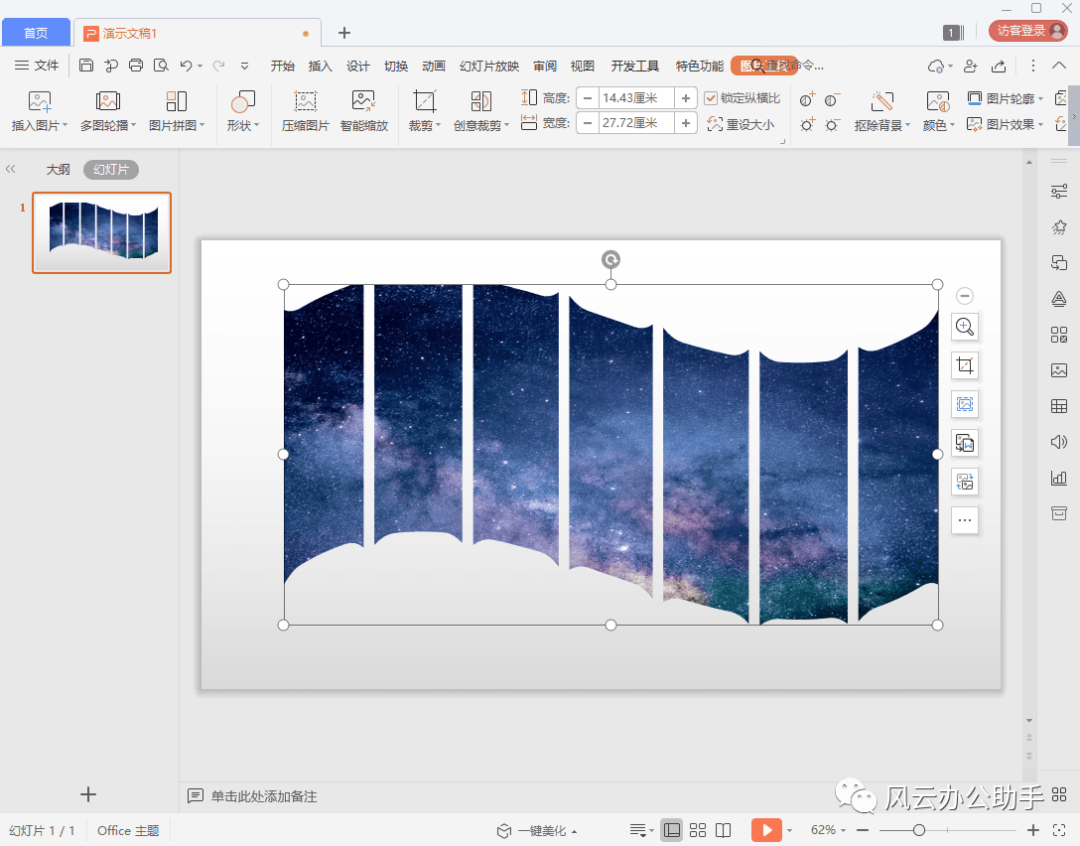Open the speaker/audio panel in the right sidebar
Viewport: 1080px width, 846px height.
coord(1058,441)
